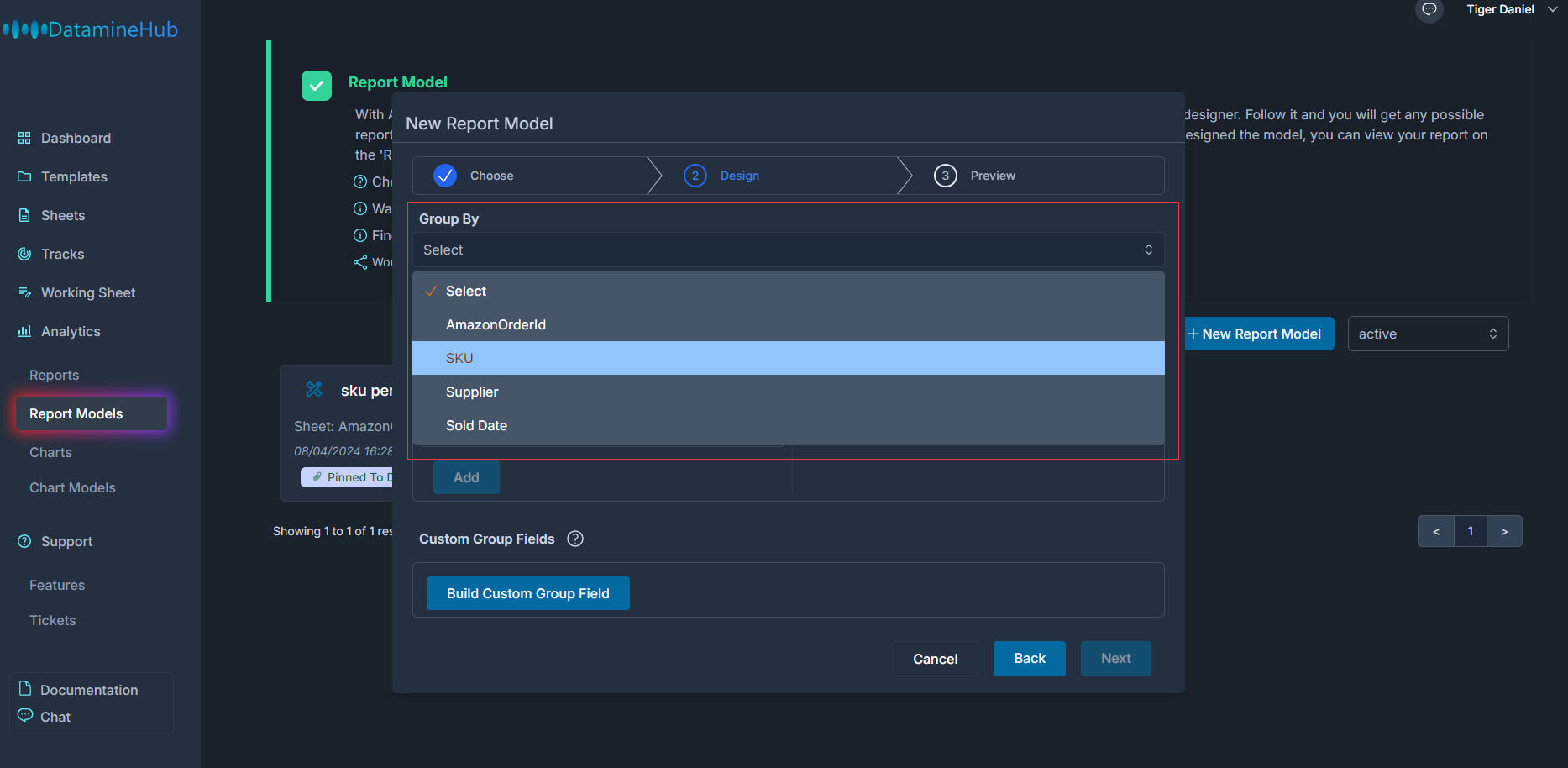Open Reports under Analytics
Screen dimensions: 1568x768
pyautogui.click(x=54, y=375)
